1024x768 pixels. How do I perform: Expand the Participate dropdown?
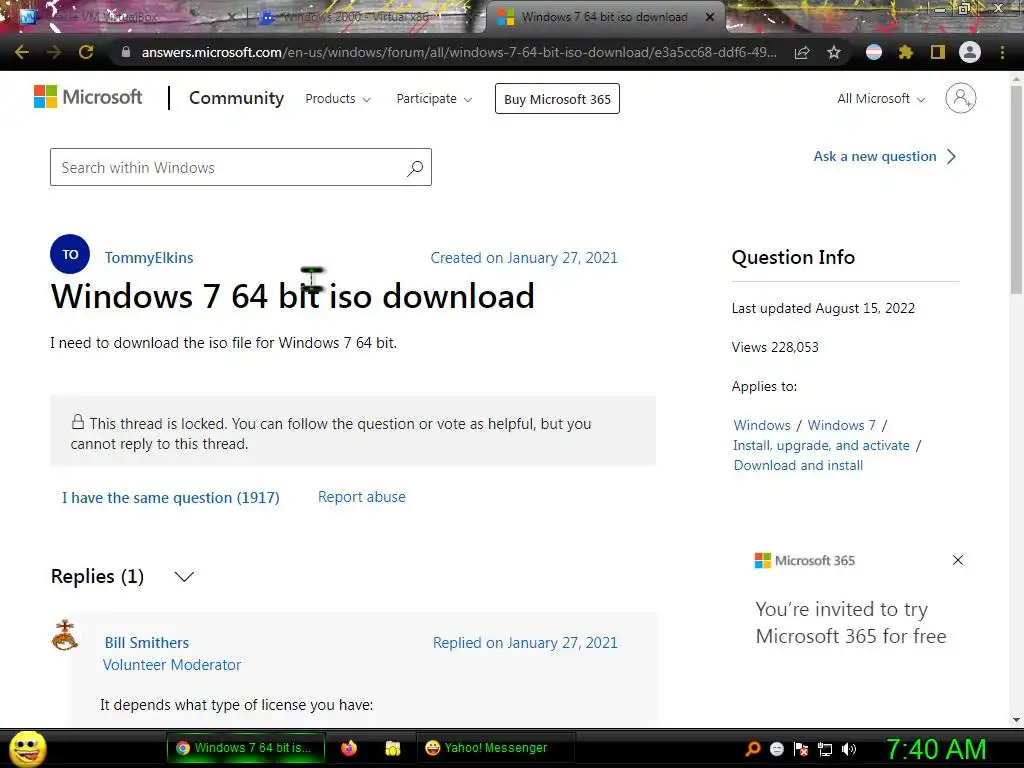click(434, 99)
